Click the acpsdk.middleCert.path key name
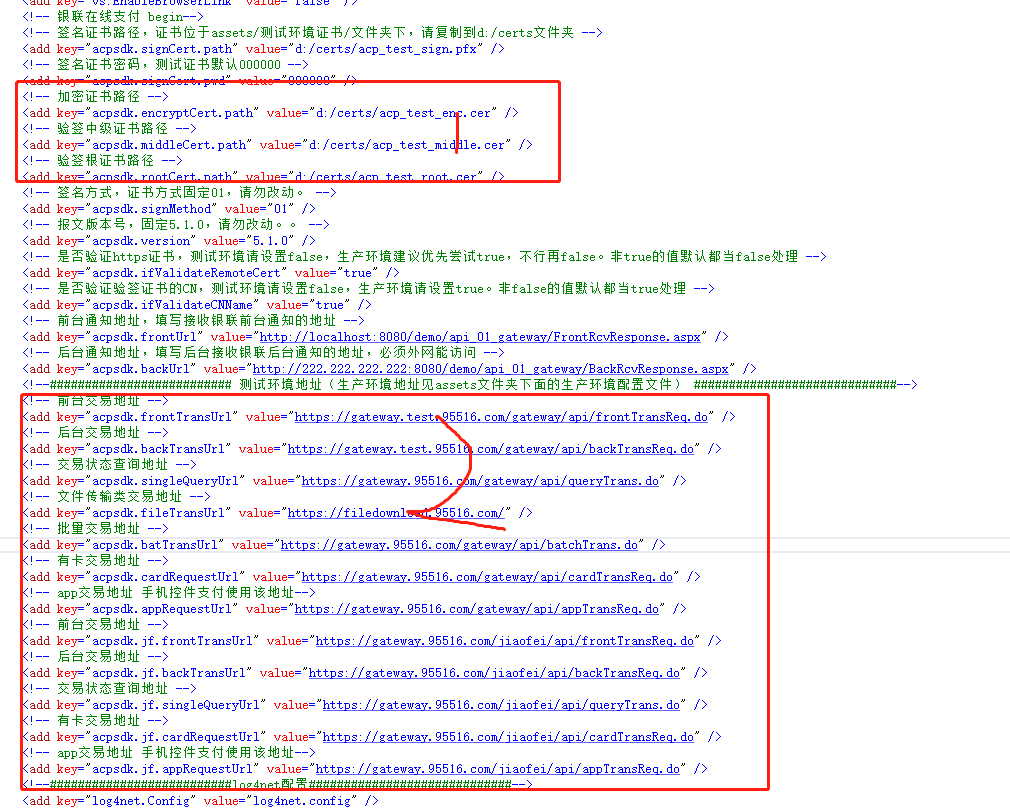The width and height of the screenshot is (1010, 810). click(x=169, y=145)
